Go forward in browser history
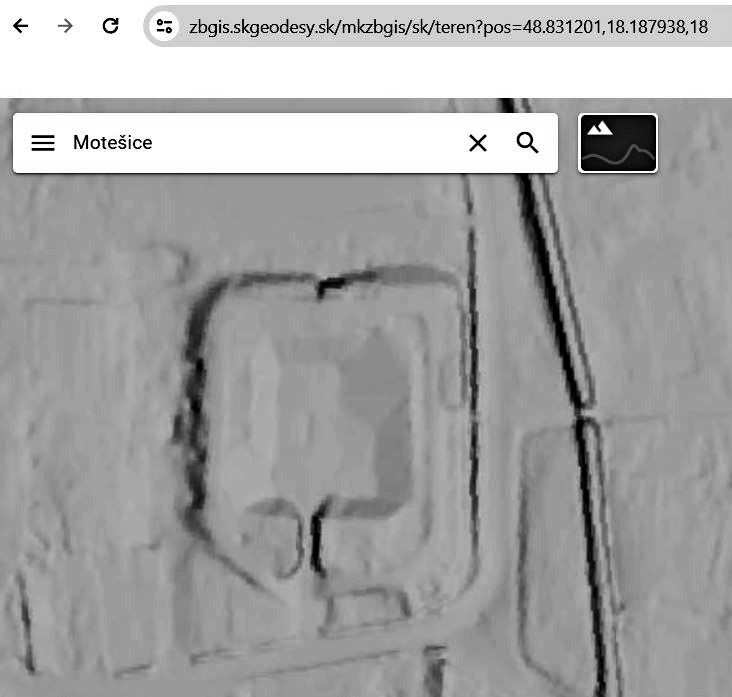The image size is (732, 697). point(66,26)
